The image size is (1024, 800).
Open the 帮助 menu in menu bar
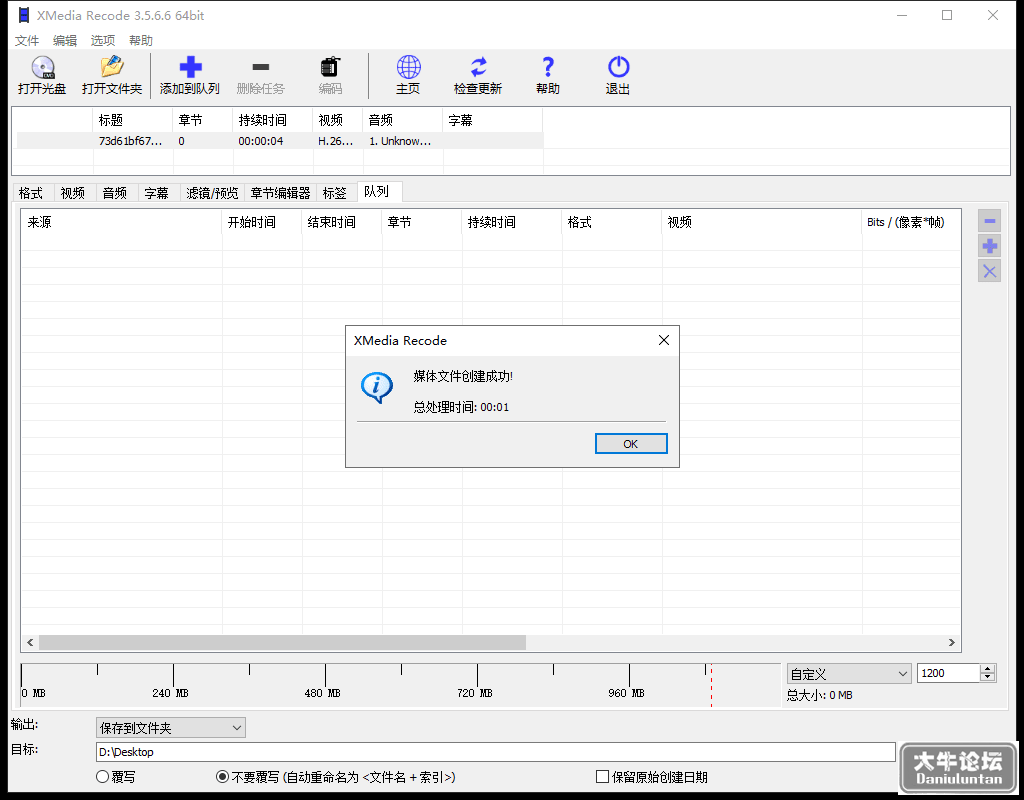coord(140,40)
